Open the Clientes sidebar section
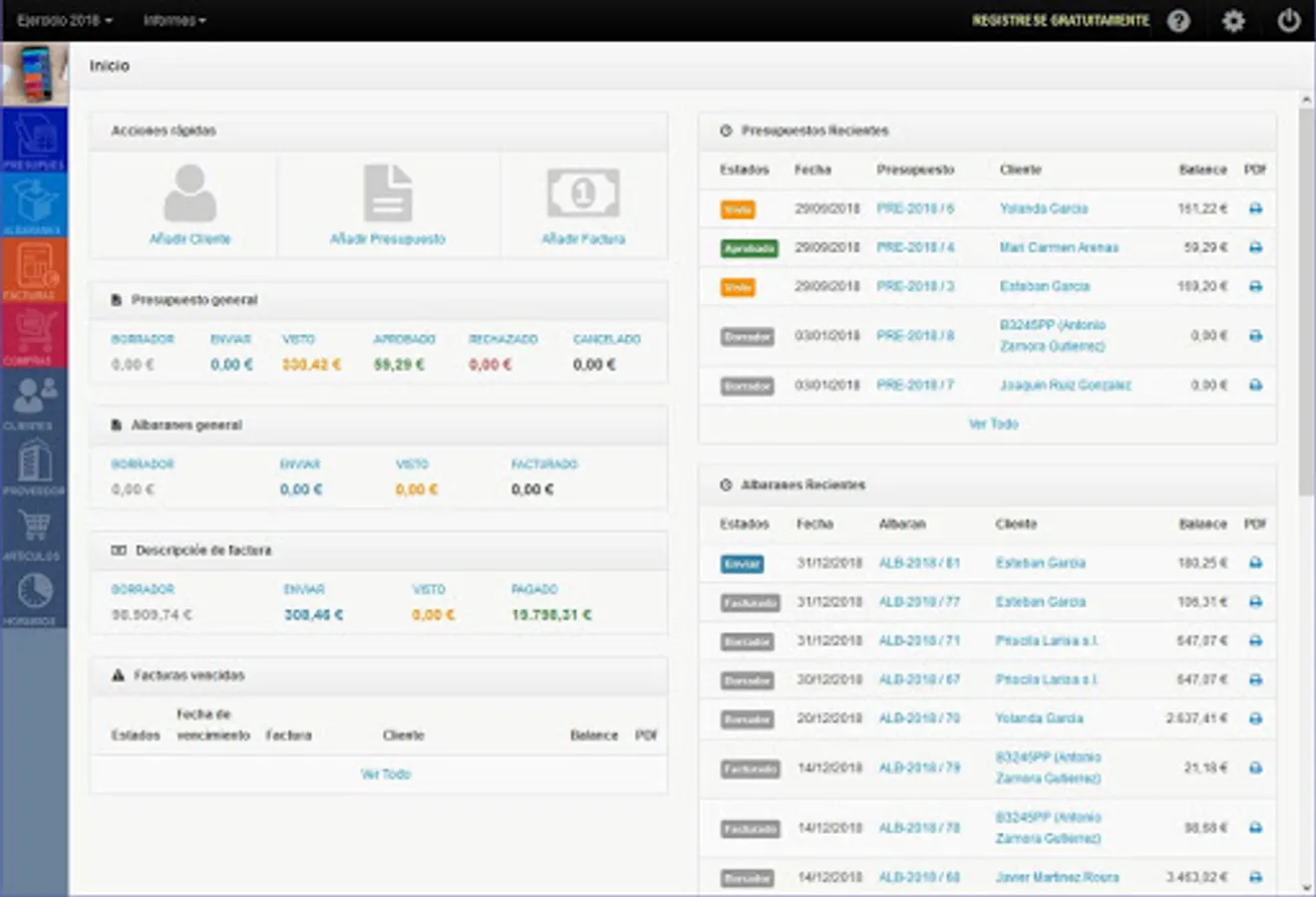This screenshot has width=1316, height=897. pos(34,402)
